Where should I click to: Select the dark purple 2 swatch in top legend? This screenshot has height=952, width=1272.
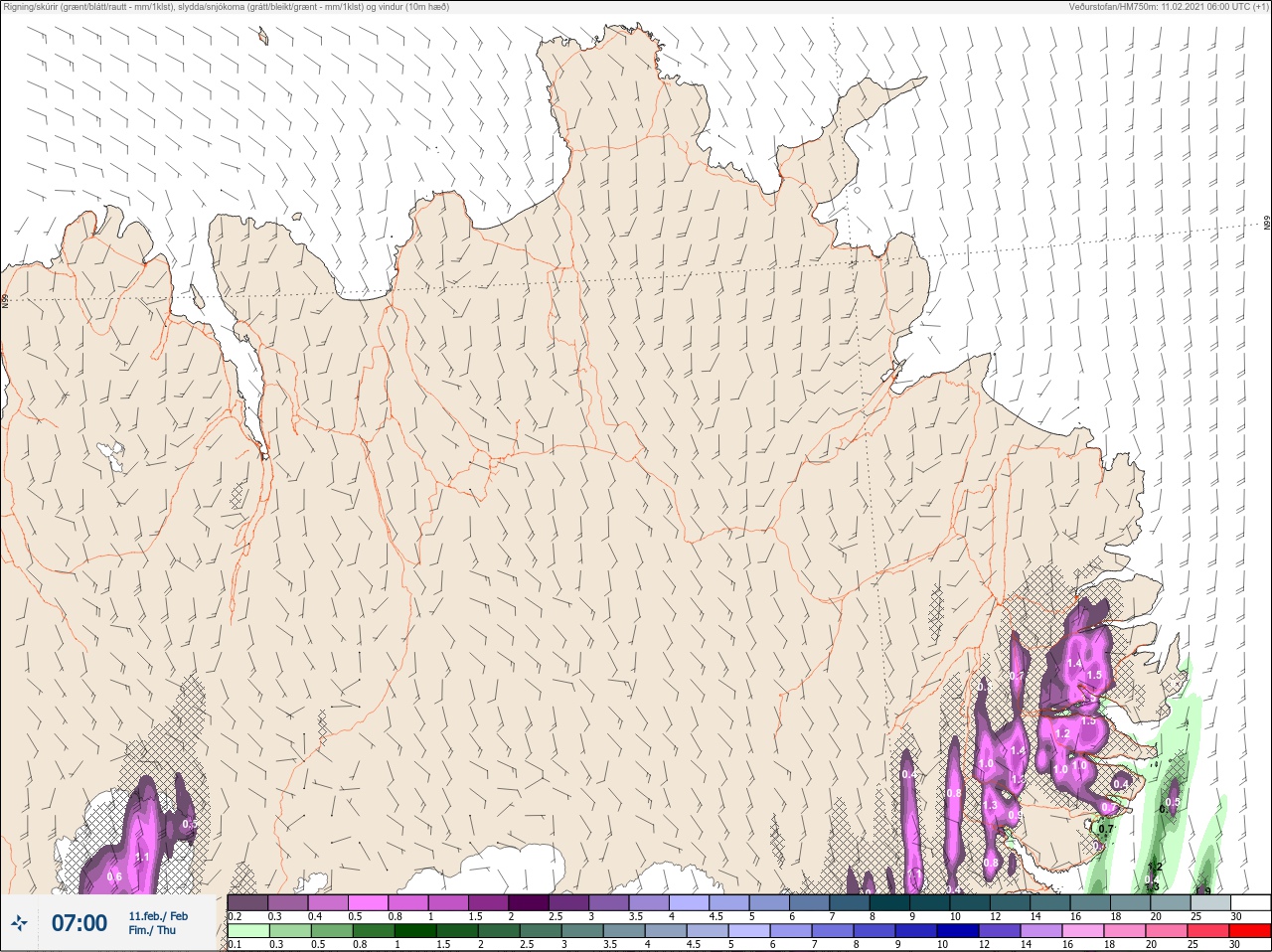[529, 902]
